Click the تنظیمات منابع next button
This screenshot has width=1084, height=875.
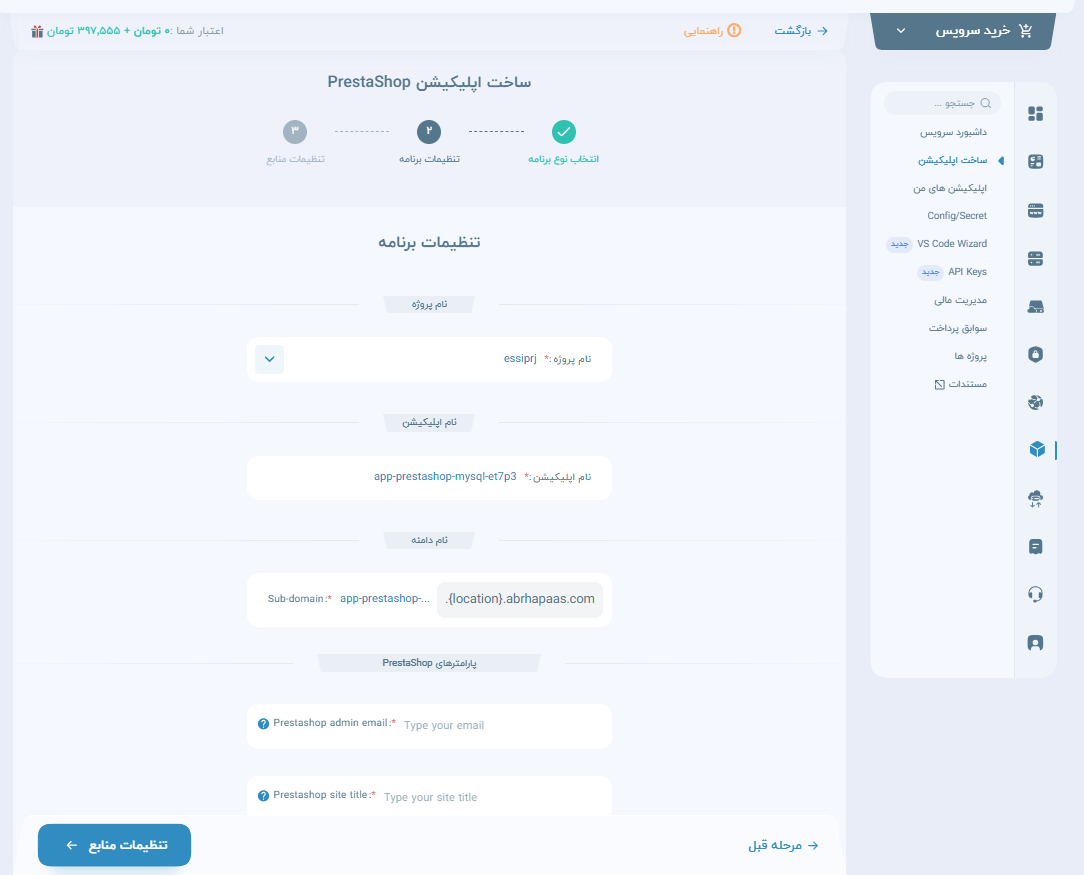[114, 845]
